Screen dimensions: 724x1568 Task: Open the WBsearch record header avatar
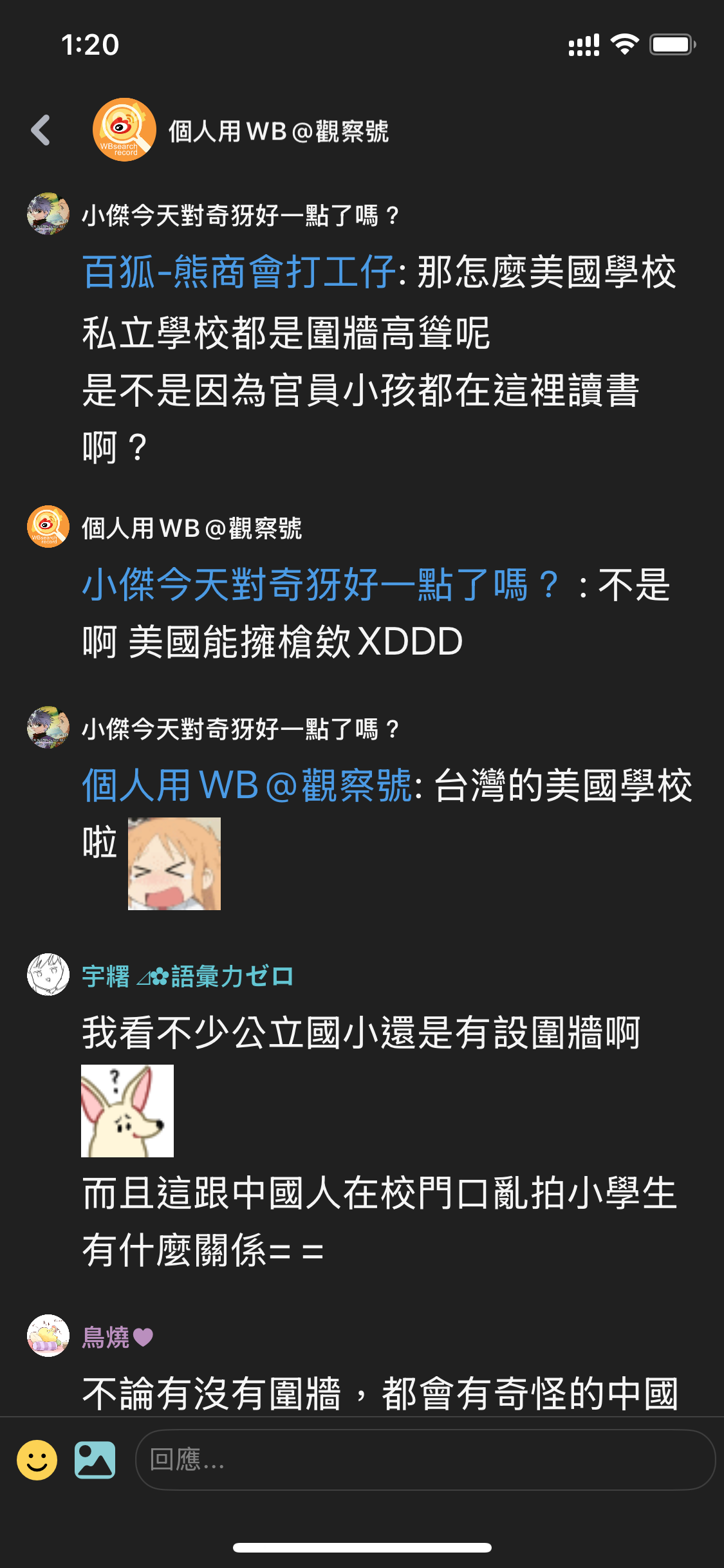point(124,129)
